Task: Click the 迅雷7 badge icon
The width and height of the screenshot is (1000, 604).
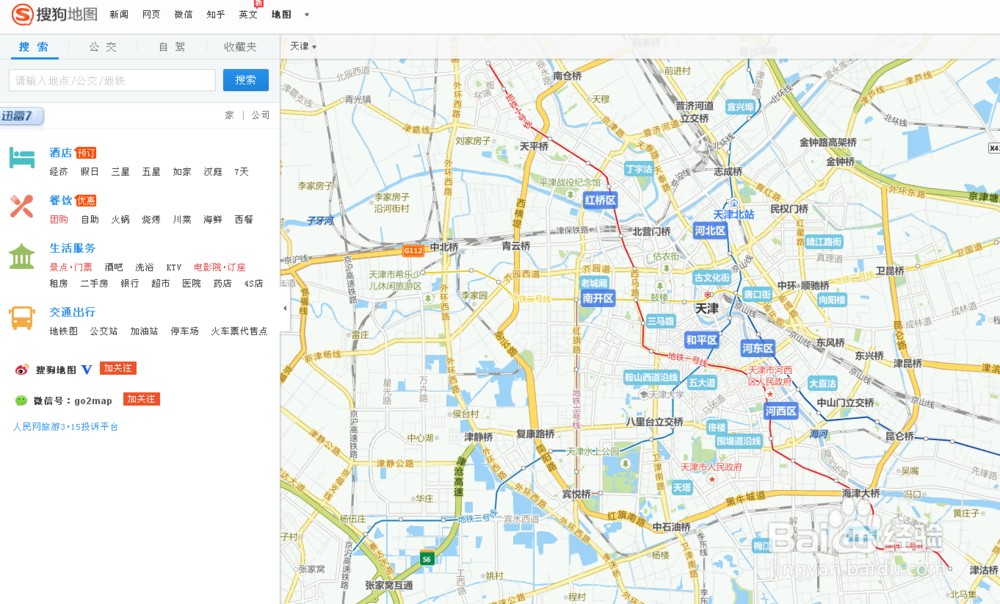Action: point(18,117)
